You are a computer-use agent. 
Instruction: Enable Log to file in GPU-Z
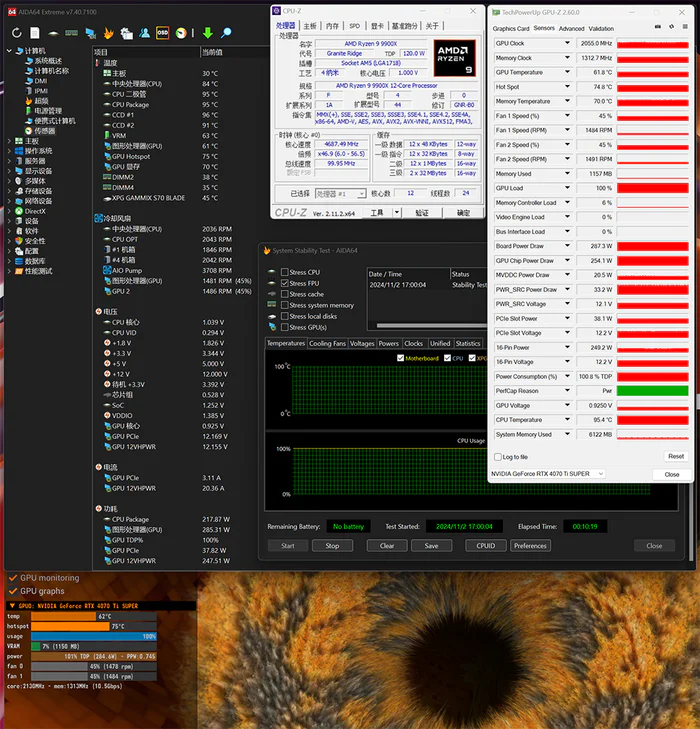click(497, 456)
